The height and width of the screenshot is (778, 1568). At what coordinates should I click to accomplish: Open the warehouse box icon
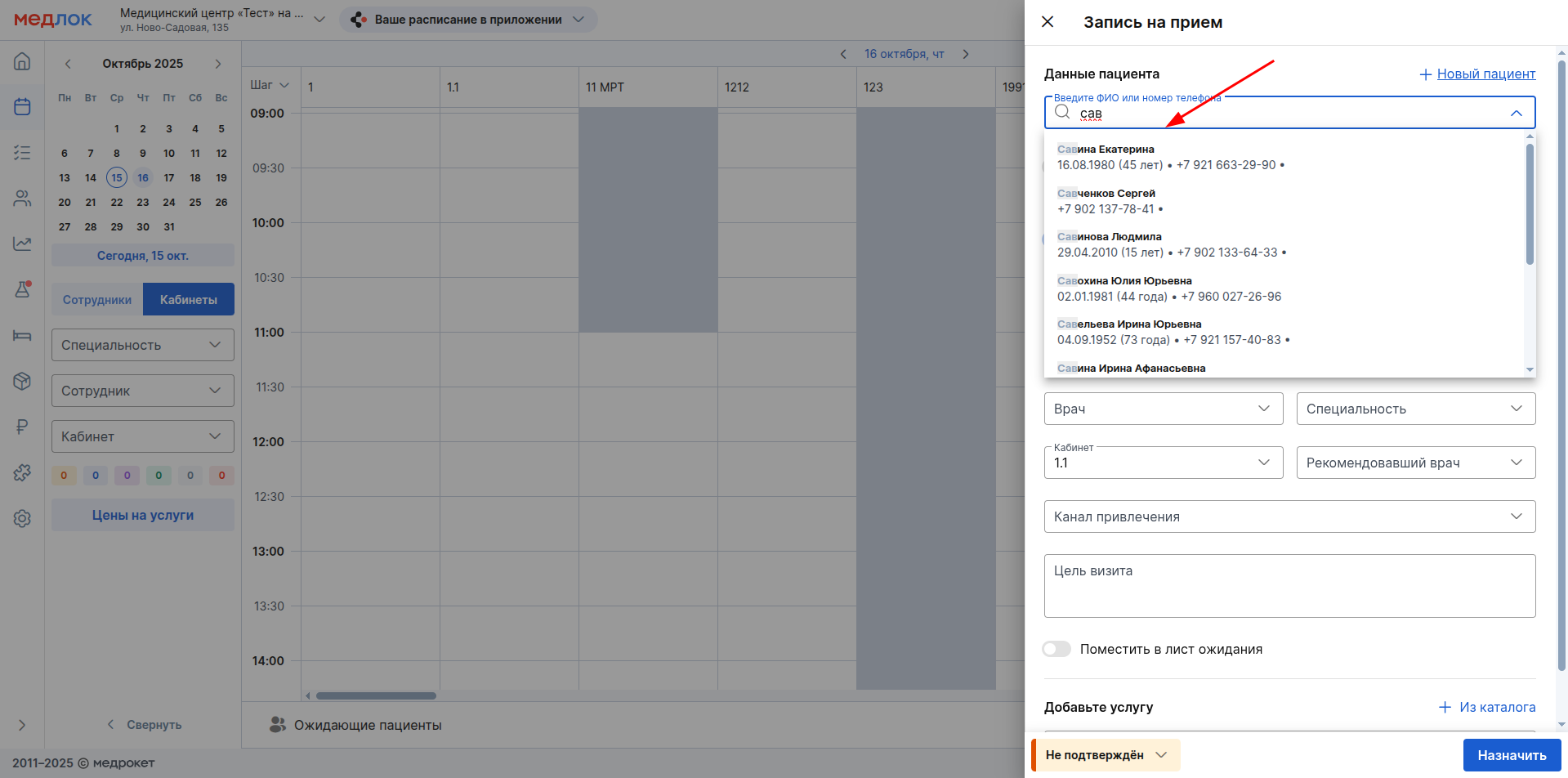coord(22,381)
